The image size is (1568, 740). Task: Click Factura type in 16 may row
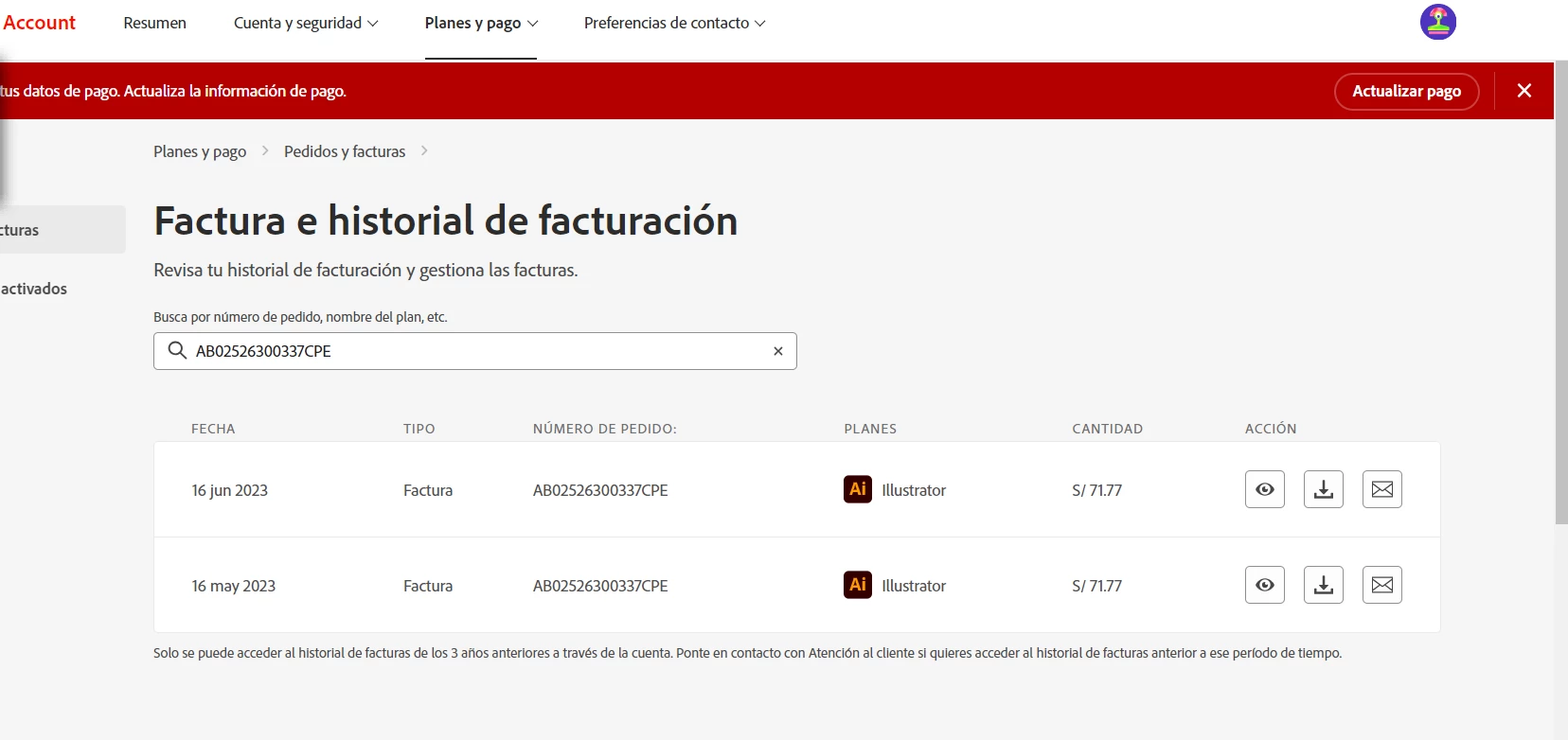tap(428, 586)
